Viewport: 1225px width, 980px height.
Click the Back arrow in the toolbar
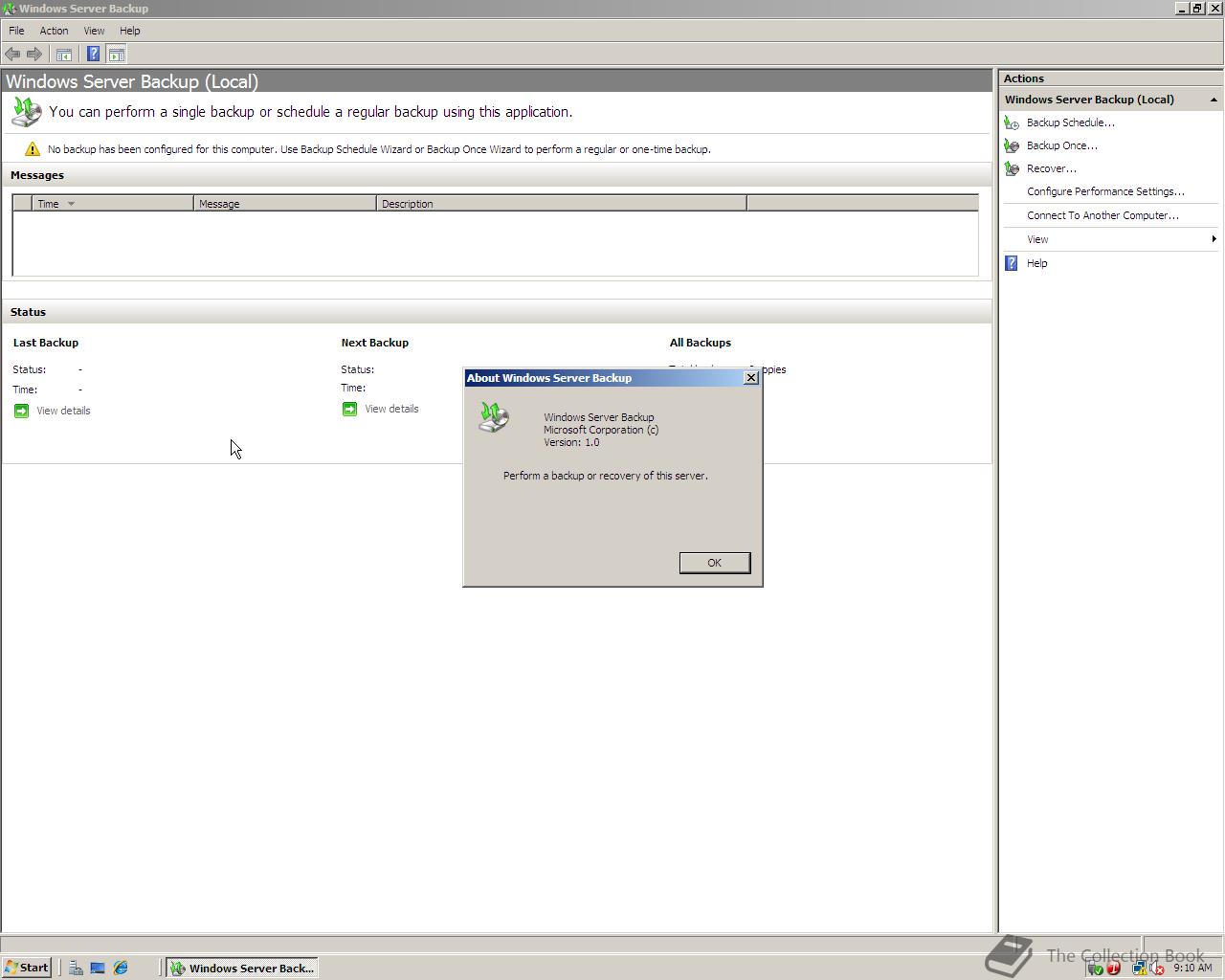coord(12,55)
